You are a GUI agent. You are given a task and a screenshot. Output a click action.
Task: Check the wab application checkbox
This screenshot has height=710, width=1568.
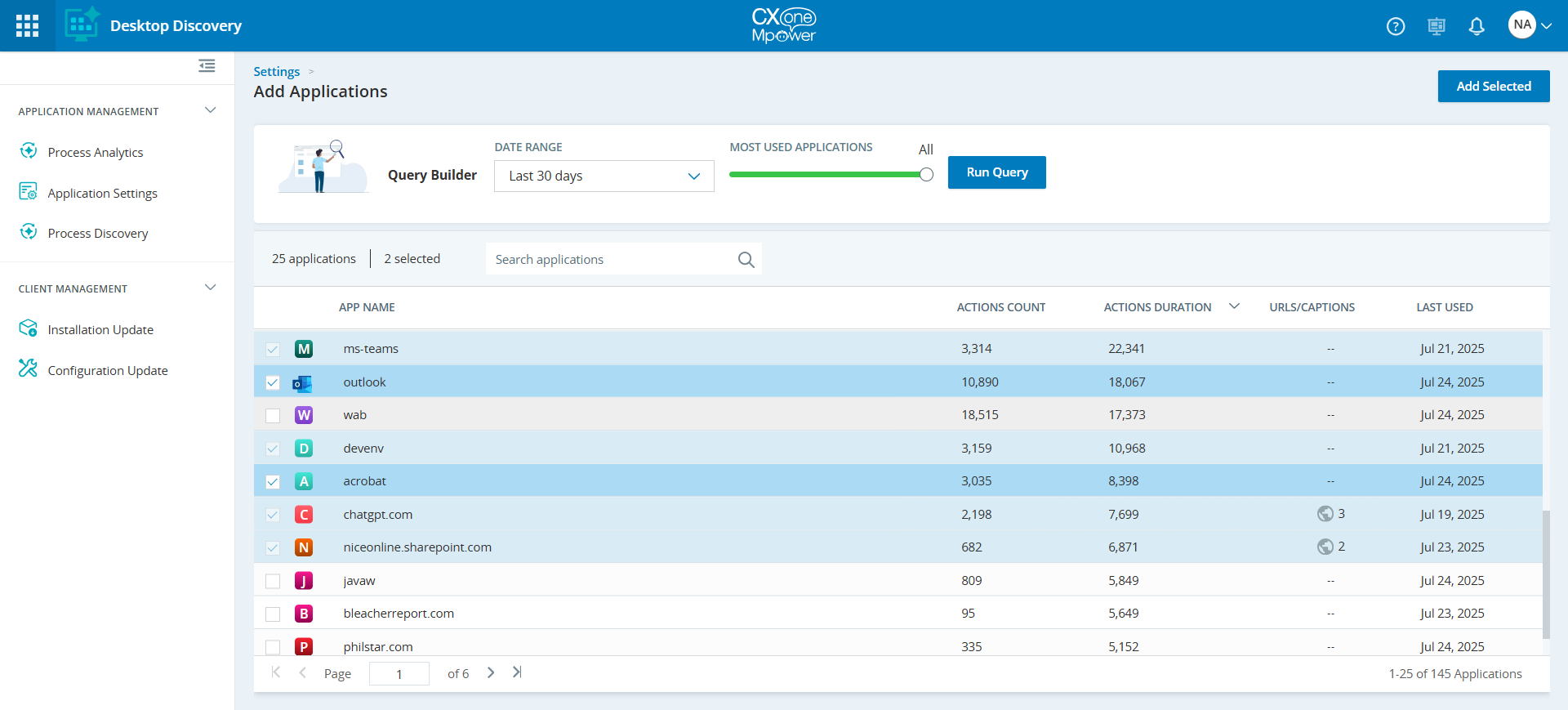(x=273, y=416)
